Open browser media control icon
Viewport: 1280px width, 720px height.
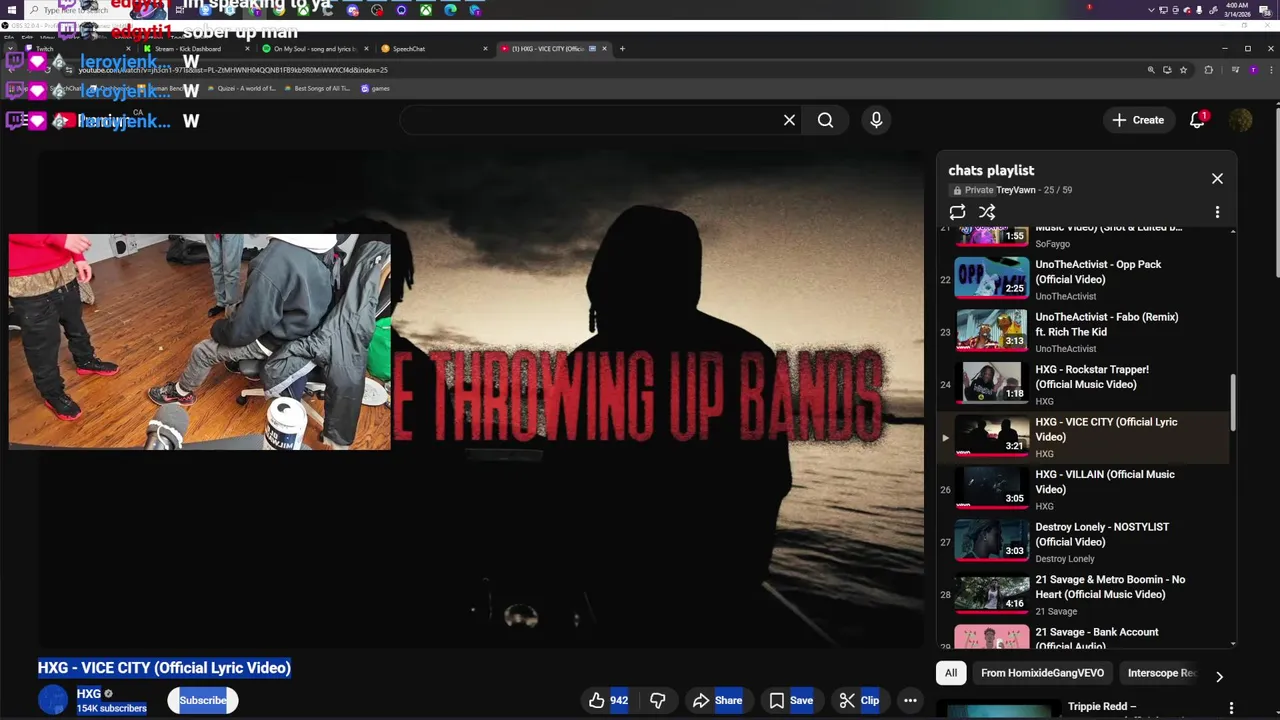pos(1235,70)
